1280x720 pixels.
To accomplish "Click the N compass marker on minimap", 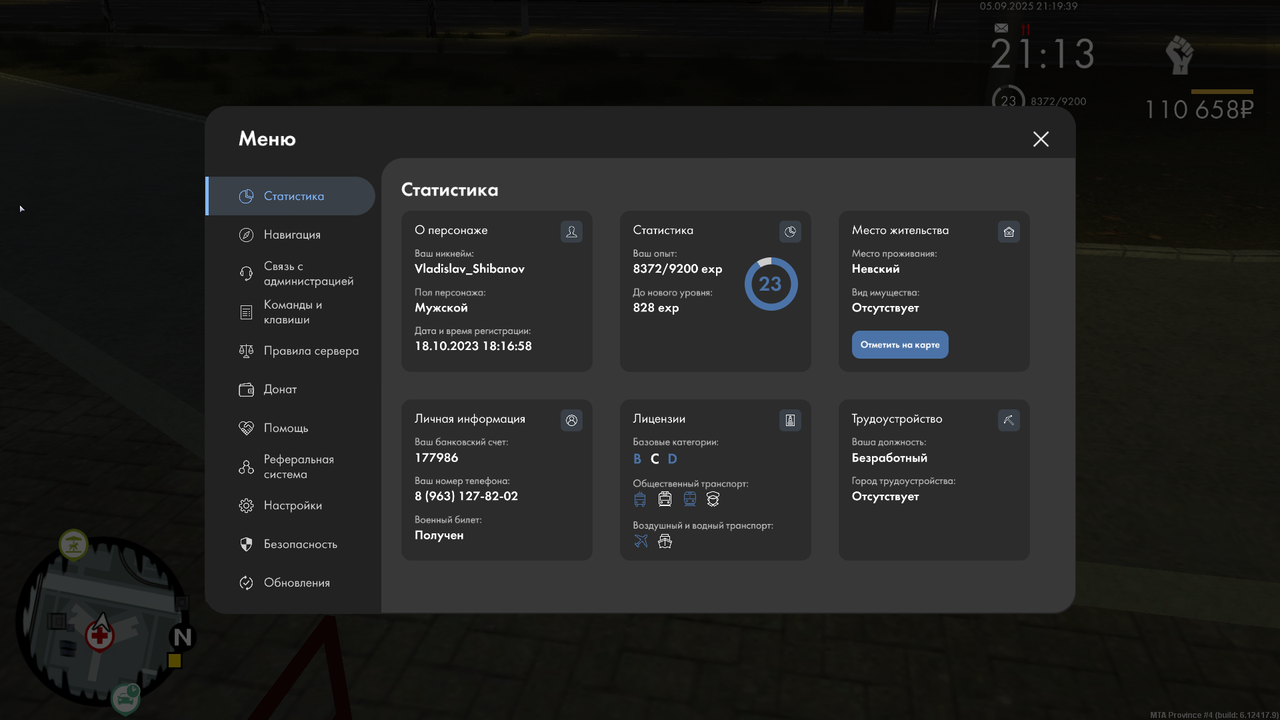I will (182, 637).
